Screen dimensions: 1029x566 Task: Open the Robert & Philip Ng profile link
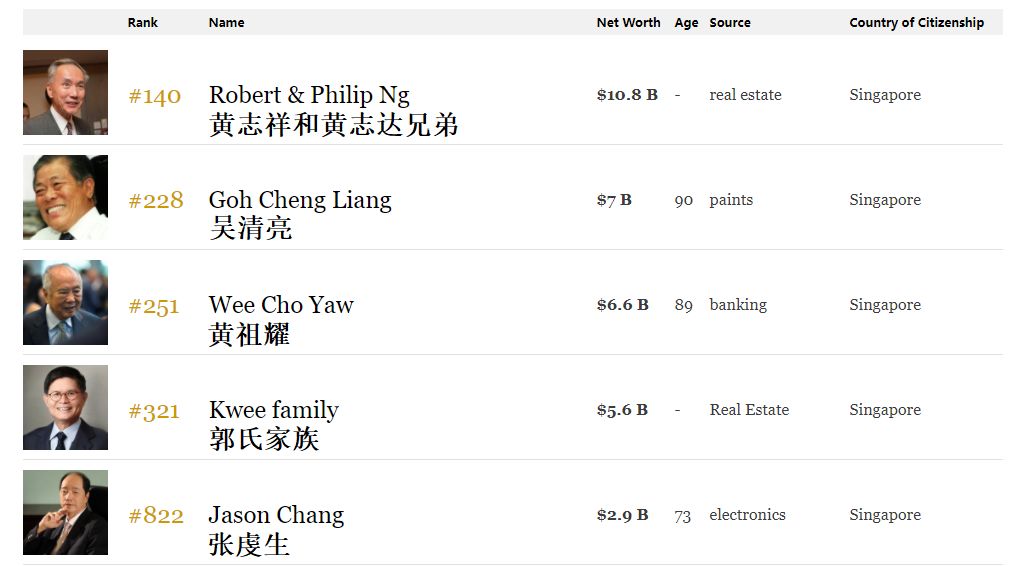pos(309,95)
